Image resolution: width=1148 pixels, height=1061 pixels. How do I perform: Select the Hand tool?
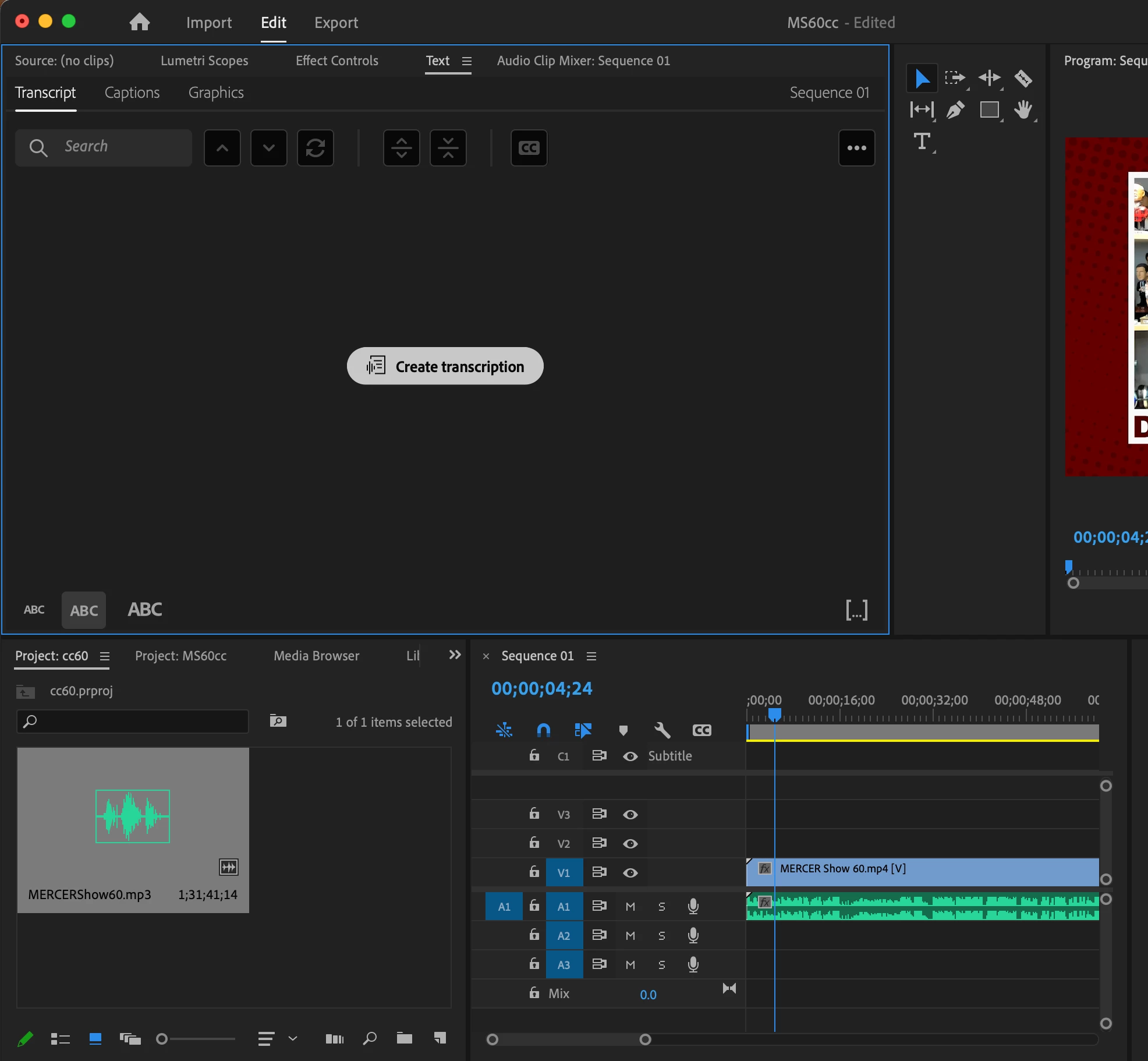(x=1023, y=109)
